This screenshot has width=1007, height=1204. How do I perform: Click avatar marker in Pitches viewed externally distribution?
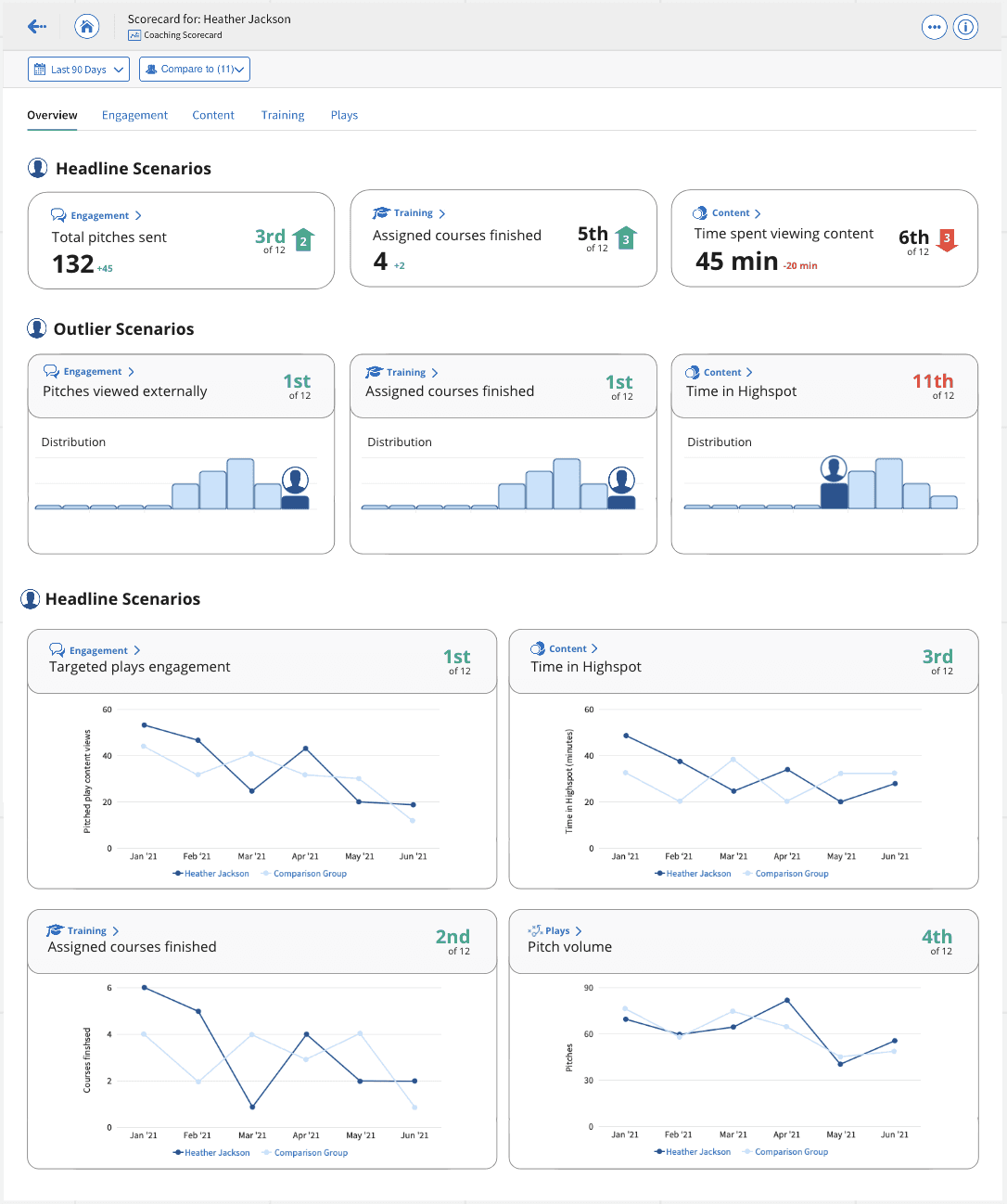pos(295,480)
